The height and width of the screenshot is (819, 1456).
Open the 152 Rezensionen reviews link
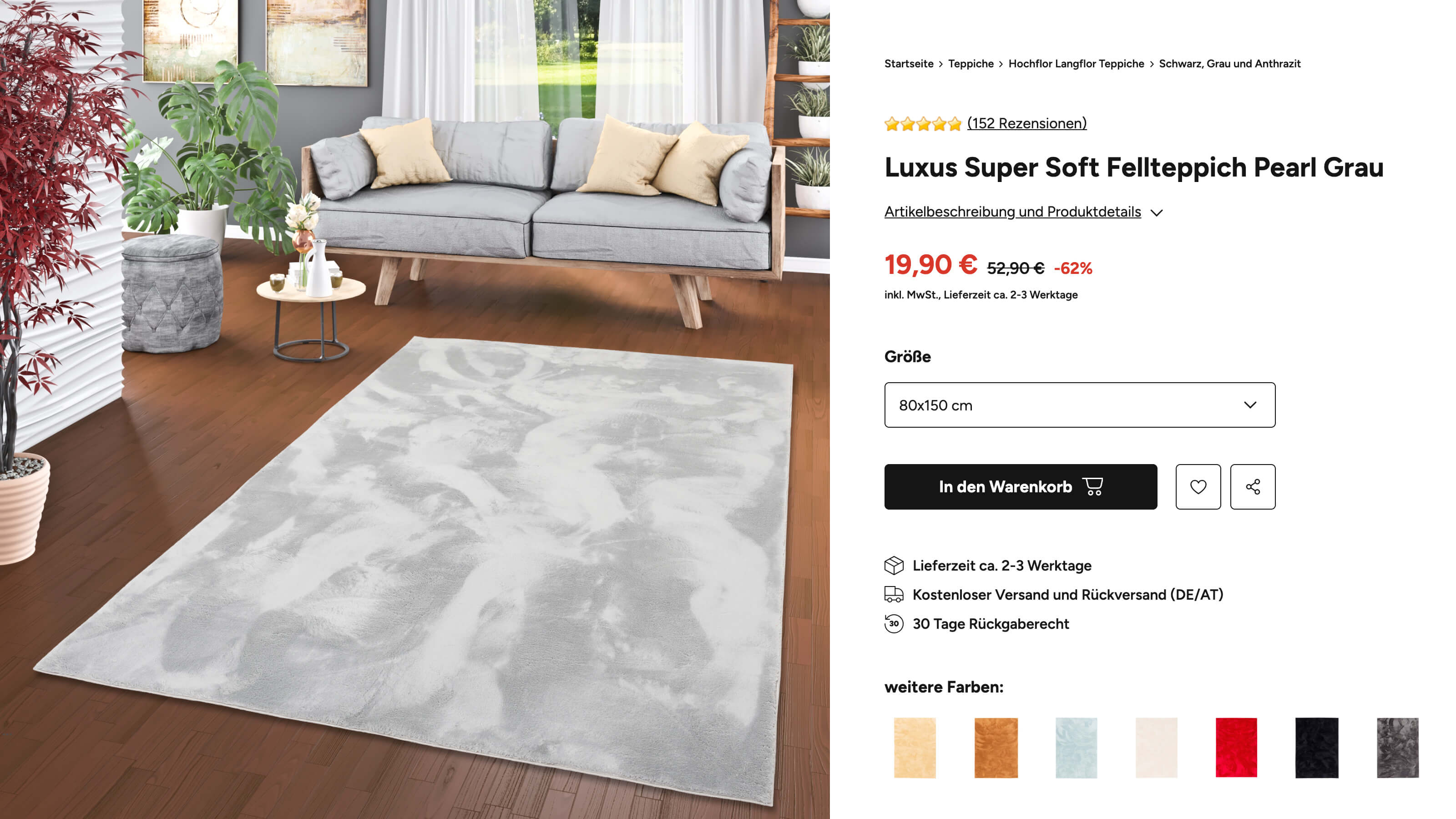coord(1026,123)
